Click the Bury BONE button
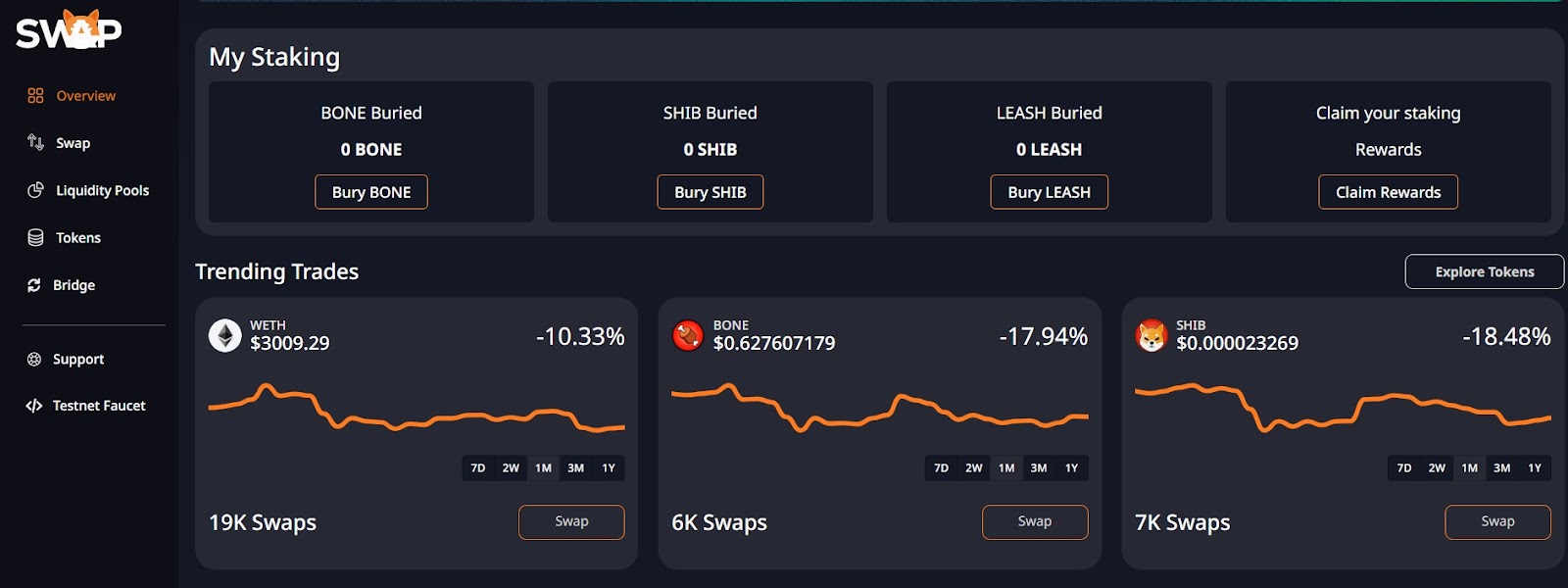 (x=371, y=192)
